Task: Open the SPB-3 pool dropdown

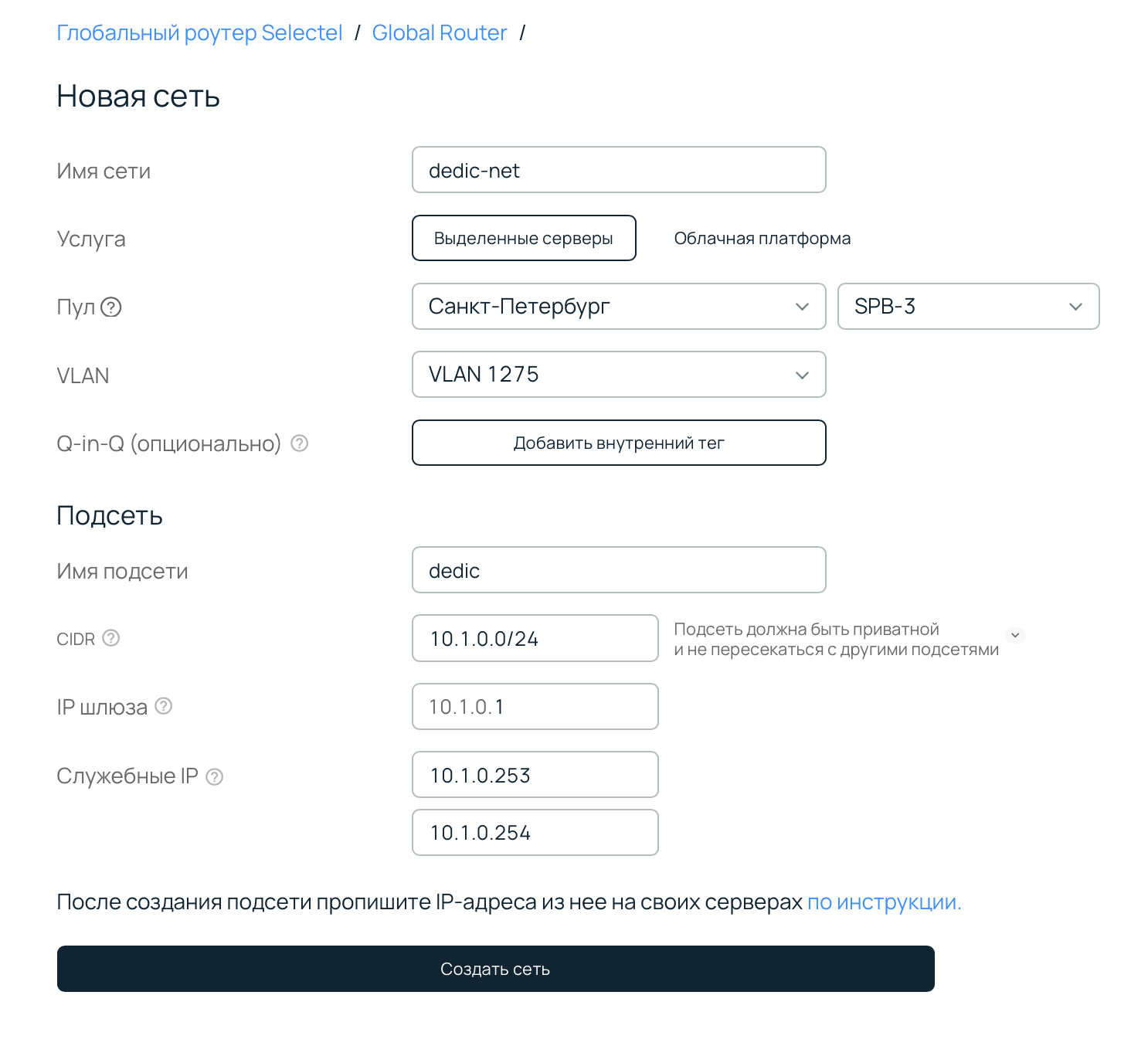Action: 968,307
